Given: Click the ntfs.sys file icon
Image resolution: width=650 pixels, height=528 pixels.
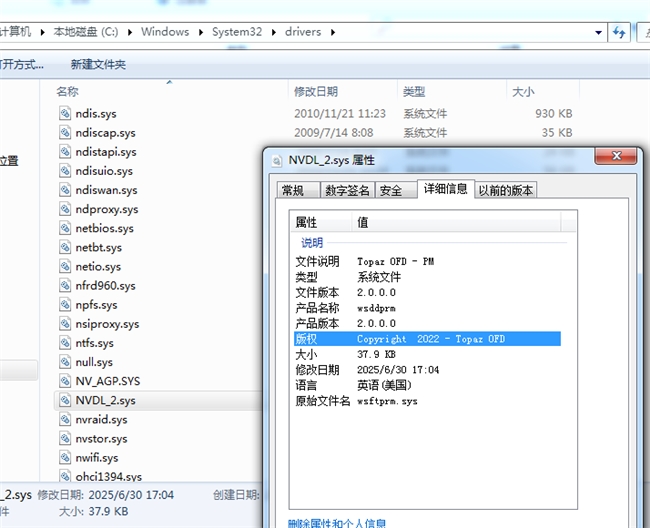Looking at the screenshot, I should (x=65, y=342).
